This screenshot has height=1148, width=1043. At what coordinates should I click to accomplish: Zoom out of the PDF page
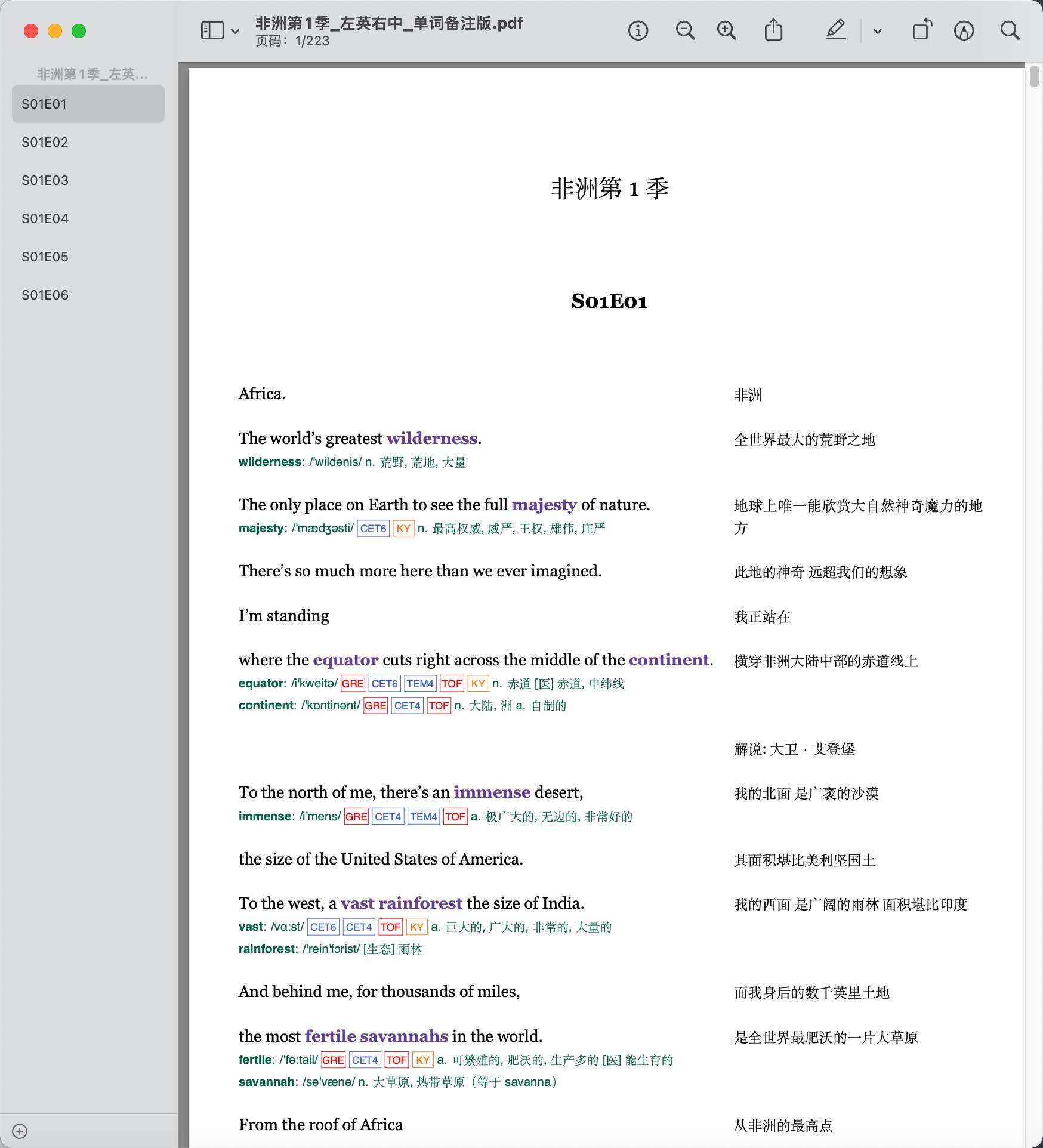coord(685,30)
